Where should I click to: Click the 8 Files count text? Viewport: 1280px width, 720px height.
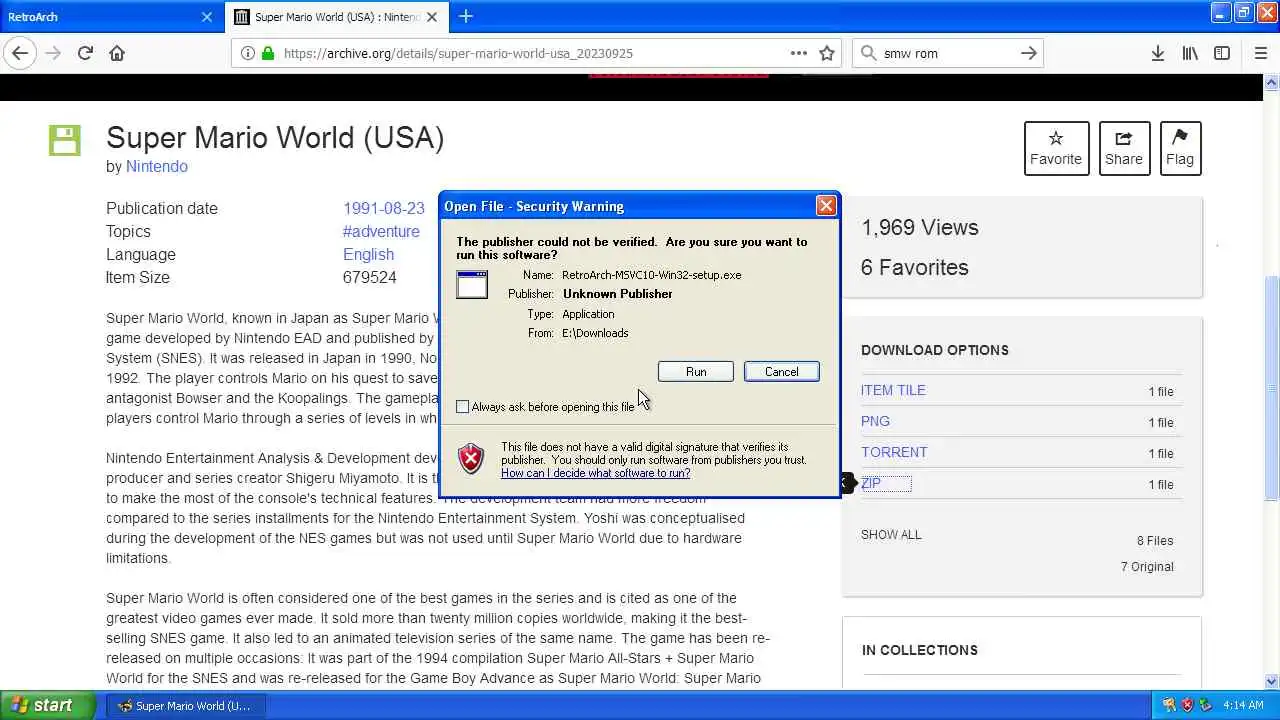[x=1155, y=541]
